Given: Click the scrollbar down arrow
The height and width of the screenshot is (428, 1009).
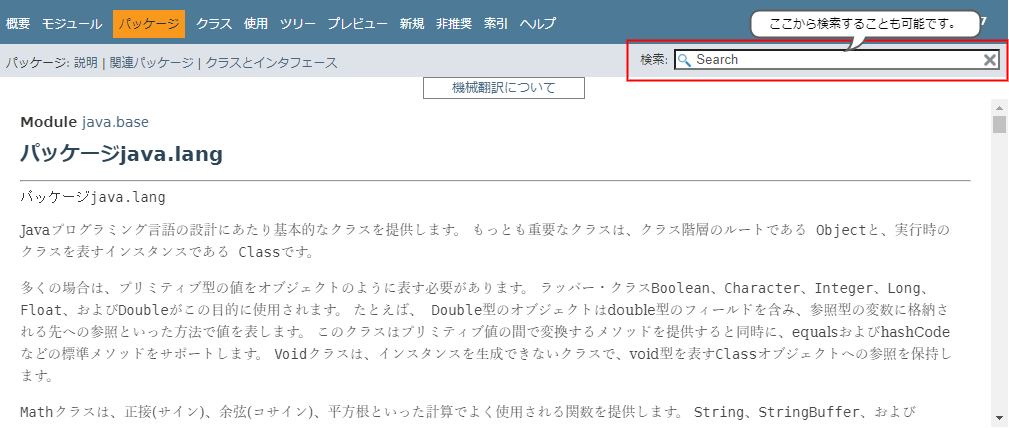Looking at the screenshot, I should pos(999,416).
